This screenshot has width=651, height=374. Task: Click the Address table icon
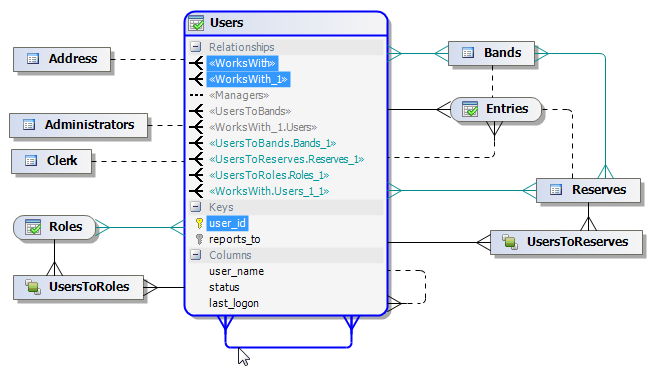[33, 59]
